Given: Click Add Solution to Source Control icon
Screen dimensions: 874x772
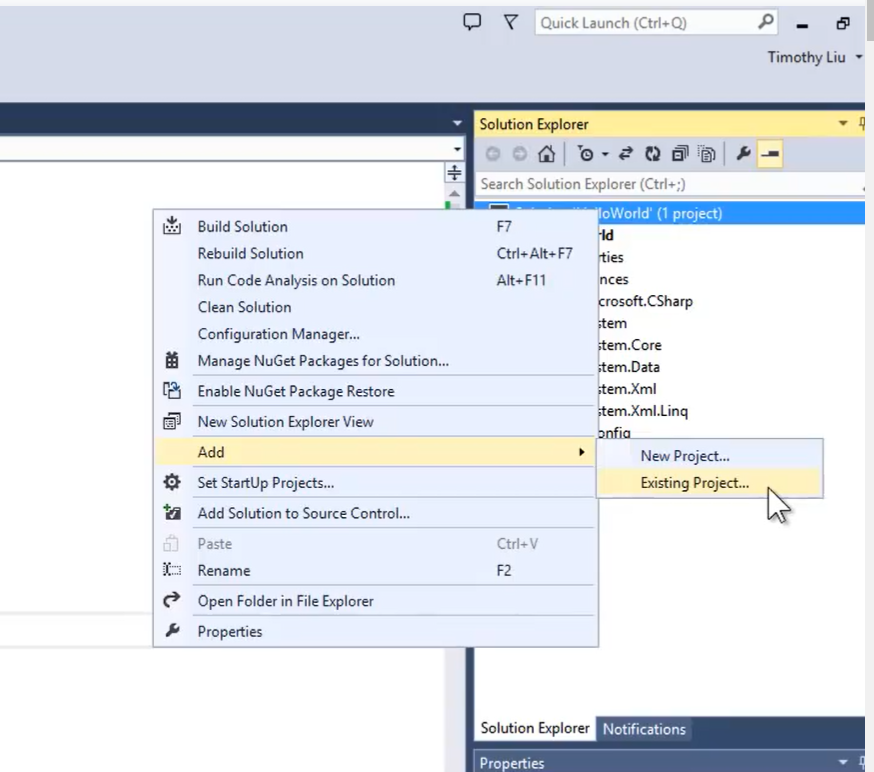Looking at the screenshot, I should tap(172, 512).
